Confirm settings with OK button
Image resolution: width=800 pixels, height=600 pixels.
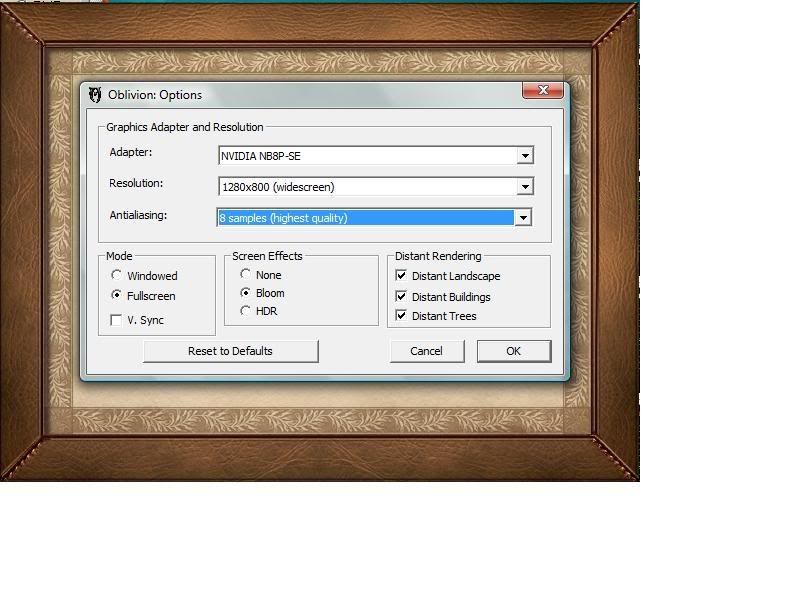coord(514,351)
